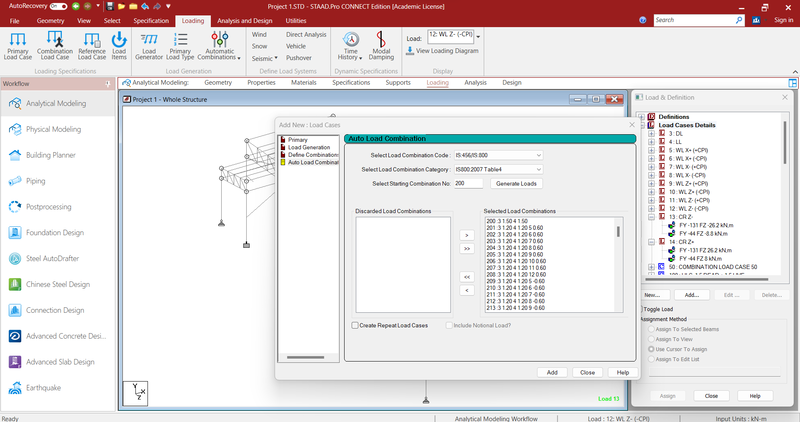Select Physical Modeling workflow
This screenshot has width=800, height=422.
click(x=54, y=129)
